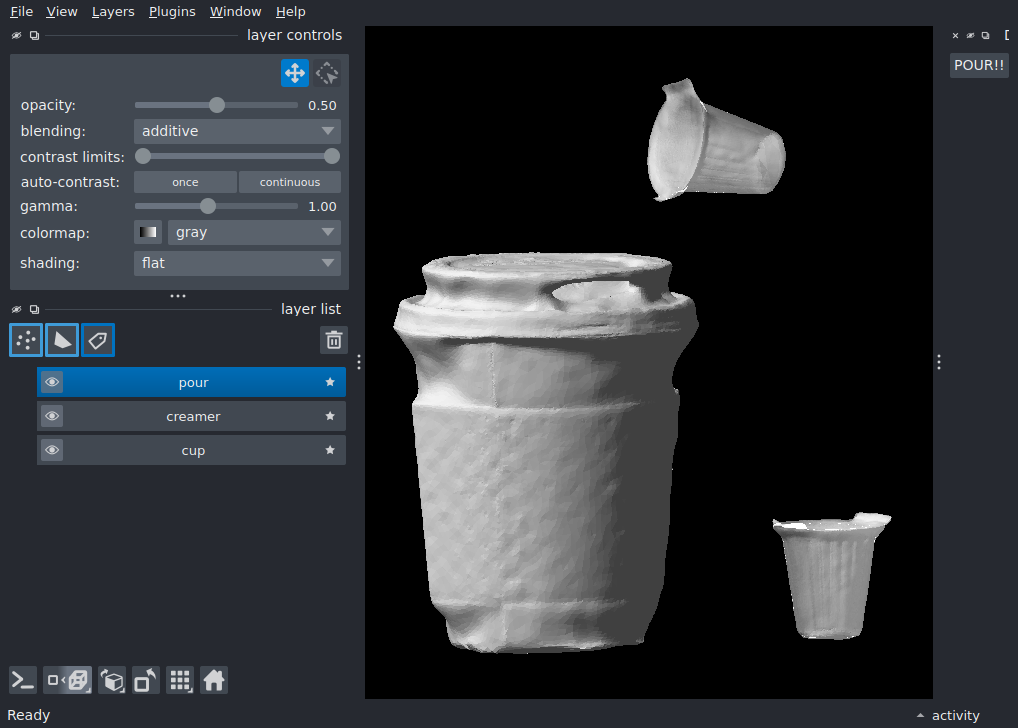This screenshot has width=1018, height=728.
Task: Toggle visibility of cup layer
Action: [52, 449]
